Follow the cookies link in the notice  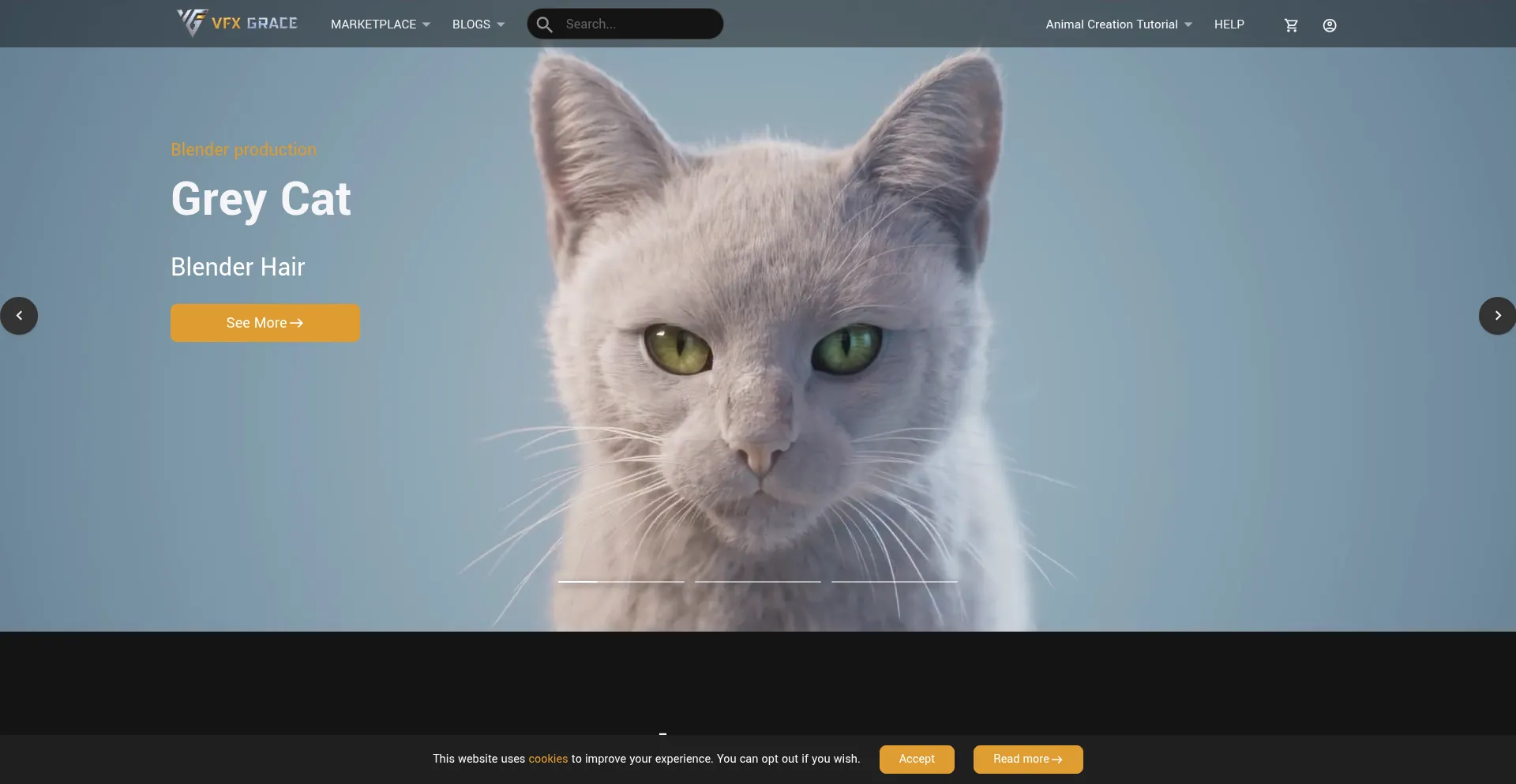click(548, 759)
